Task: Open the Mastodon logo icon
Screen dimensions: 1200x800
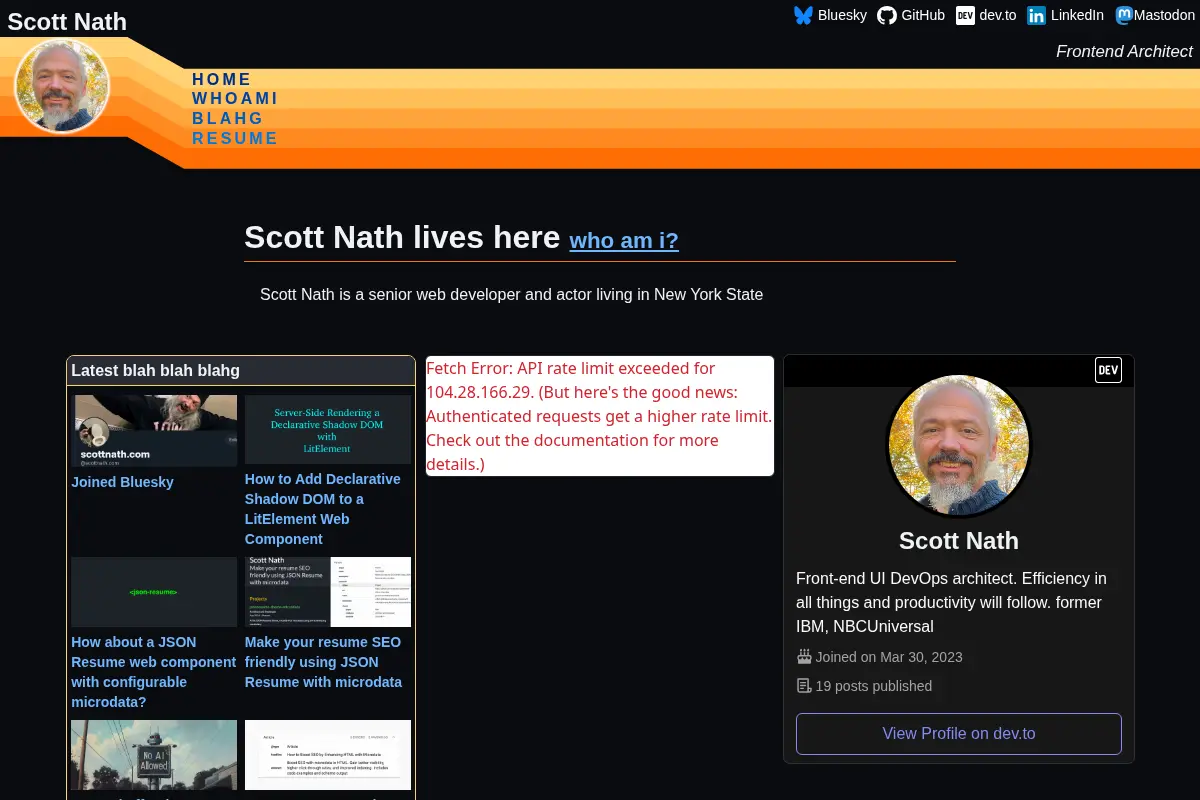Action: [1124, 15]
